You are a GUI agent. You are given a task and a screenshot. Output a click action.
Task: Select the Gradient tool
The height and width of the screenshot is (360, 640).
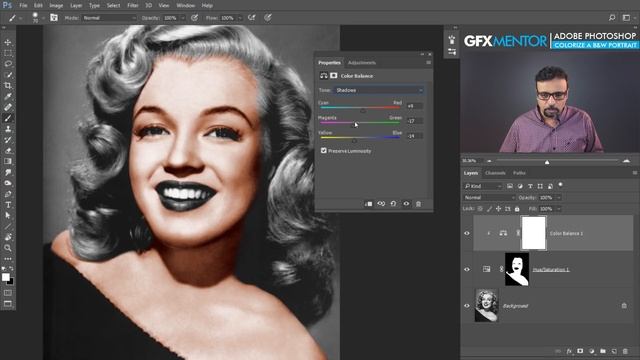coord(8,161)
